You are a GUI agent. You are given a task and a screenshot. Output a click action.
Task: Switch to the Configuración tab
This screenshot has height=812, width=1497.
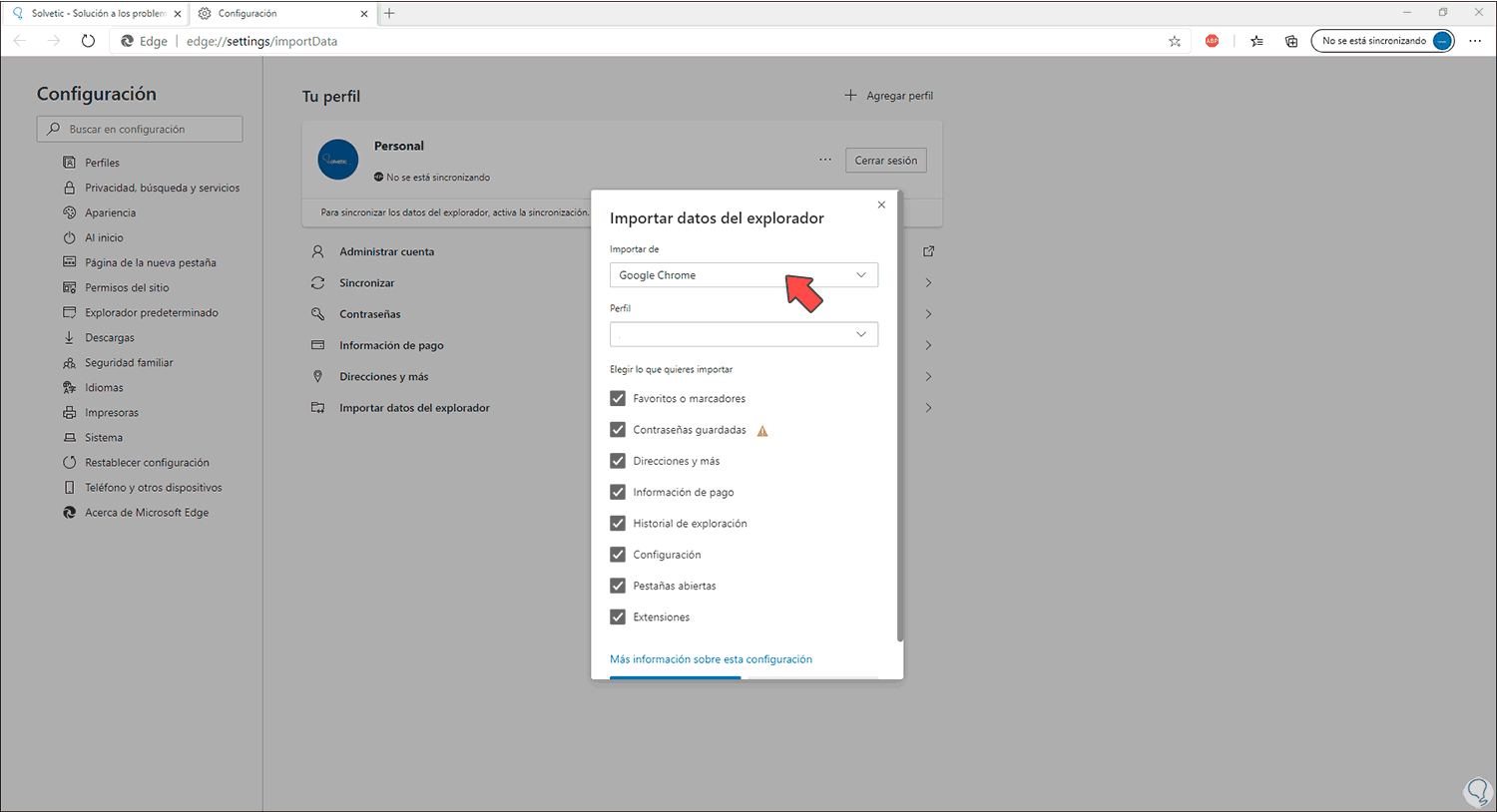[282, 14]
